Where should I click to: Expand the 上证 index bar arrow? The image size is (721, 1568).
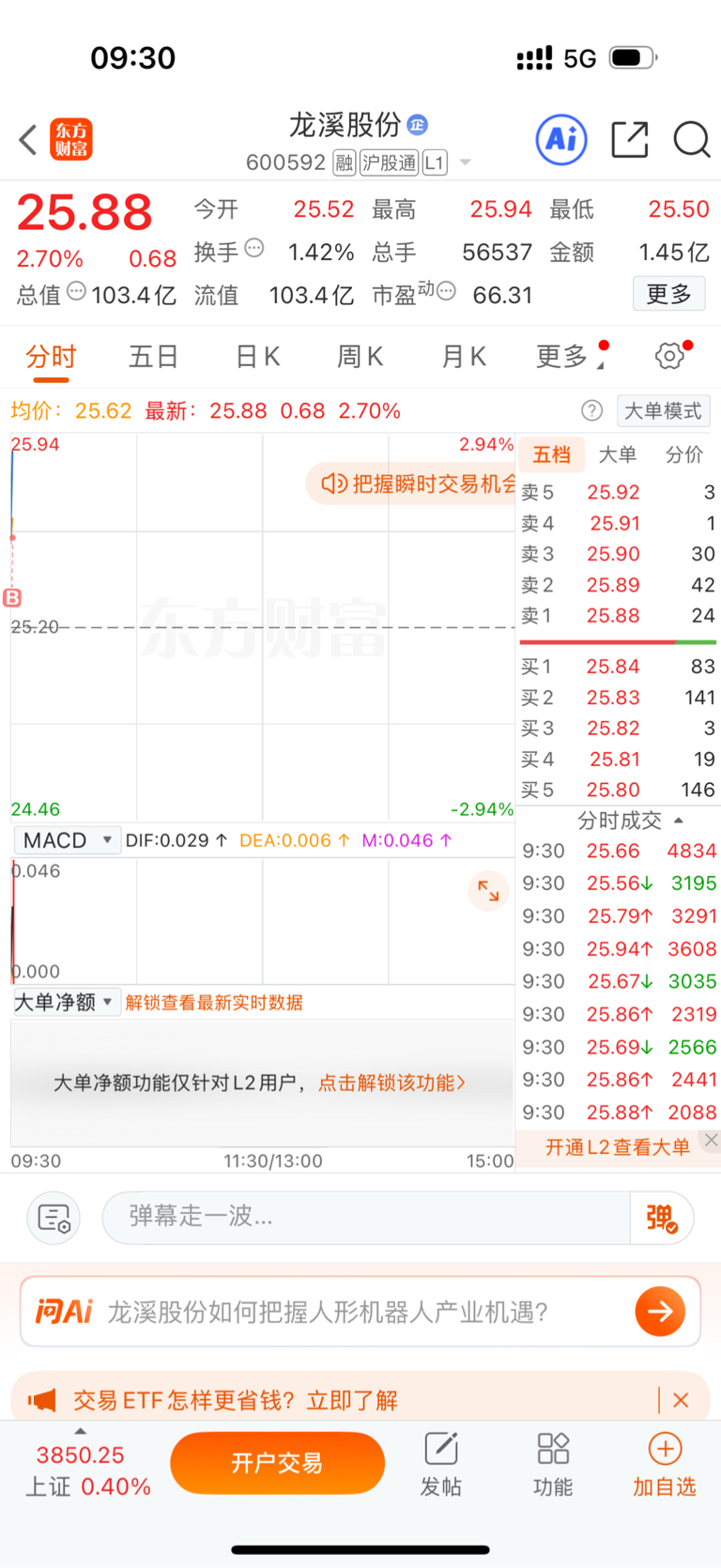(81, 1430)
